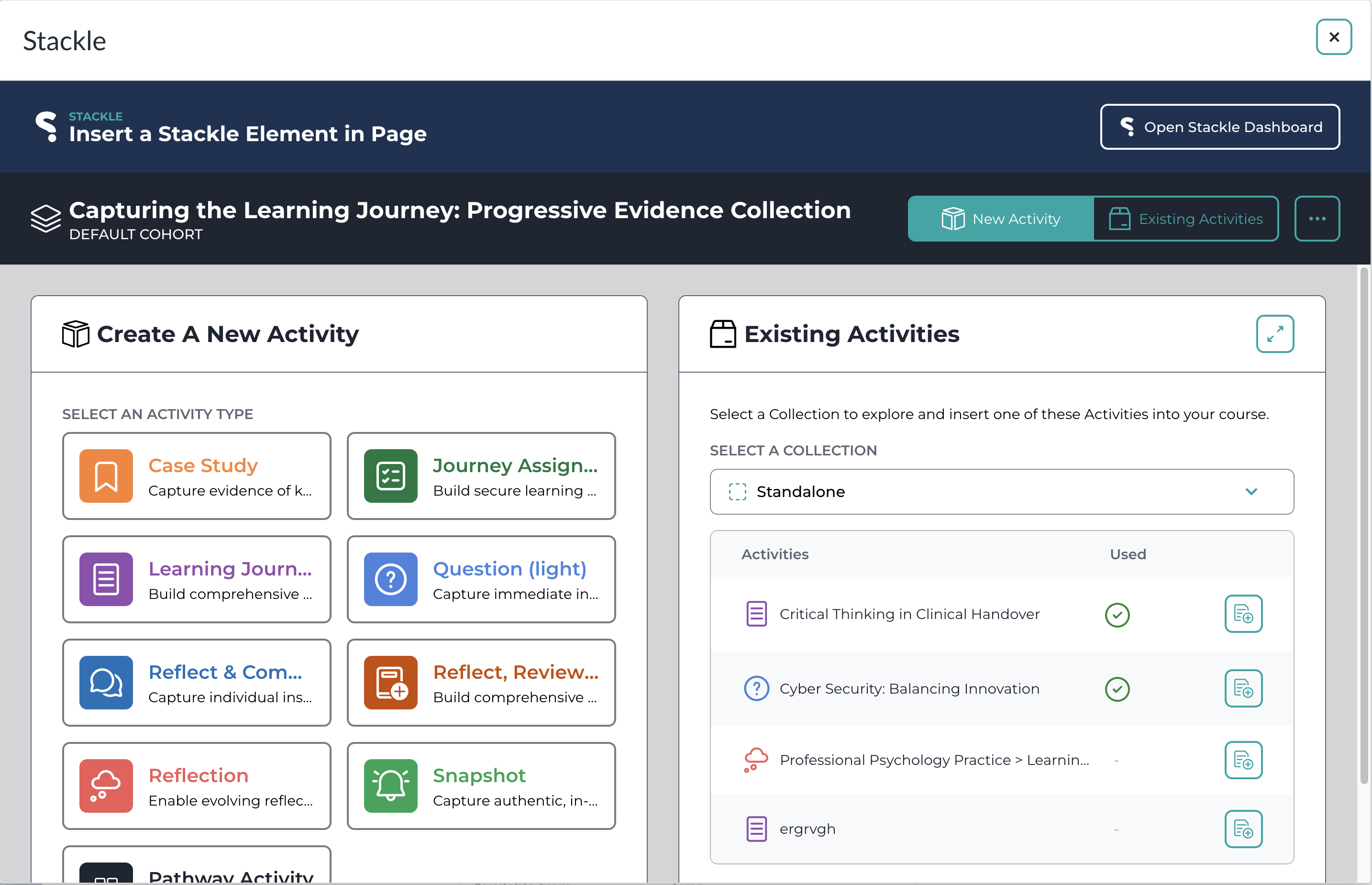Choose the Snapshot activity card

pyautogui.click(x=481, y=786)
